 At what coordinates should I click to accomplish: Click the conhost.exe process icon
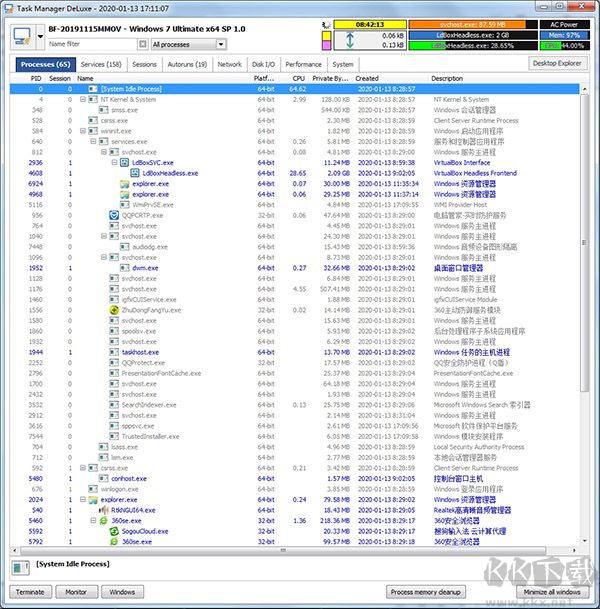[x=103, y=478]
